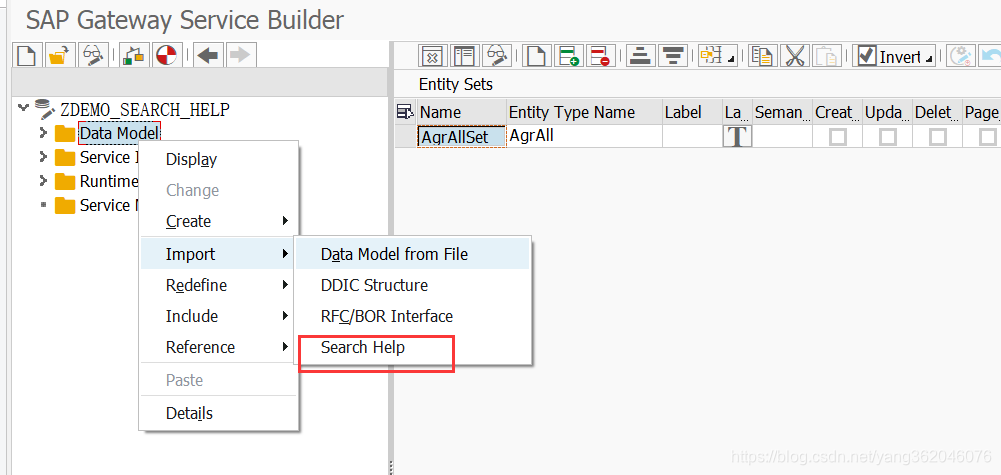Click the partially visible Undo arrow icon

tap(990, 56)
